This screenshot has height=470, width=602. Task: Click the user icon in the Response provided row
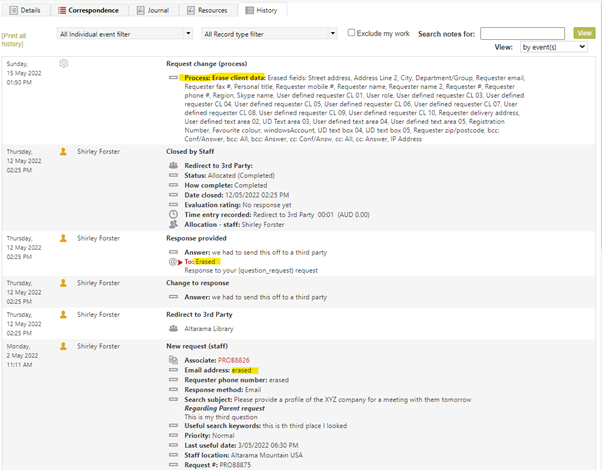pyautogui.click(x=63, y=238)
